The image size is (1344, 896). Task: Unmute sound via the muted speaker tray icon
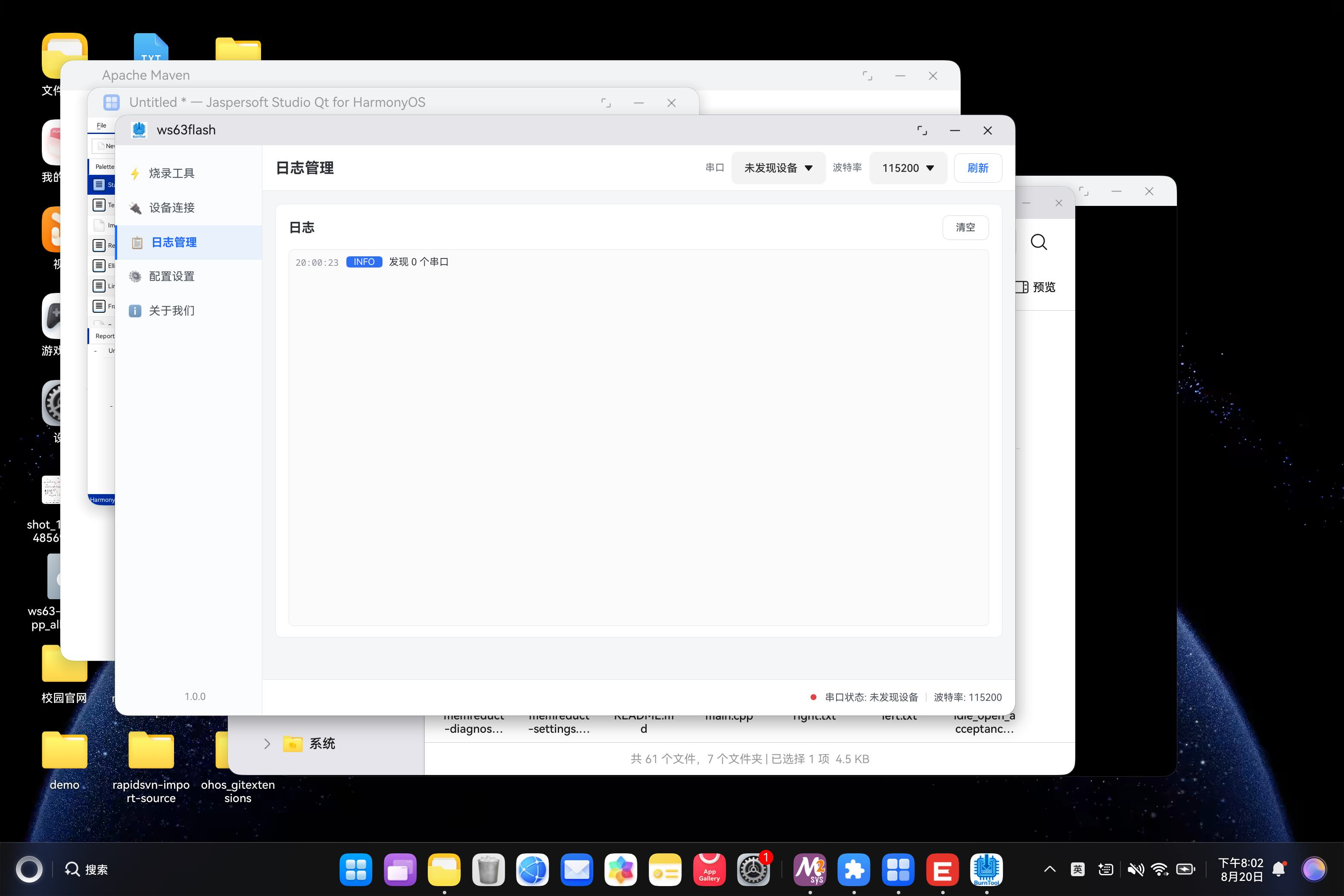(1136, 870)
